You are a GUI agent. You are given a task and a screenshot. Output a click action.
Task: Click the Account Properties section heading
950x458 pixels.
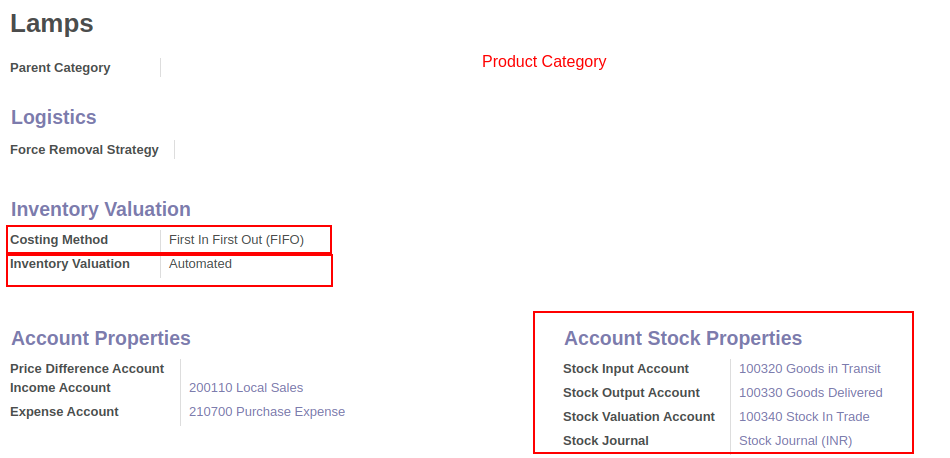point(101,338)
